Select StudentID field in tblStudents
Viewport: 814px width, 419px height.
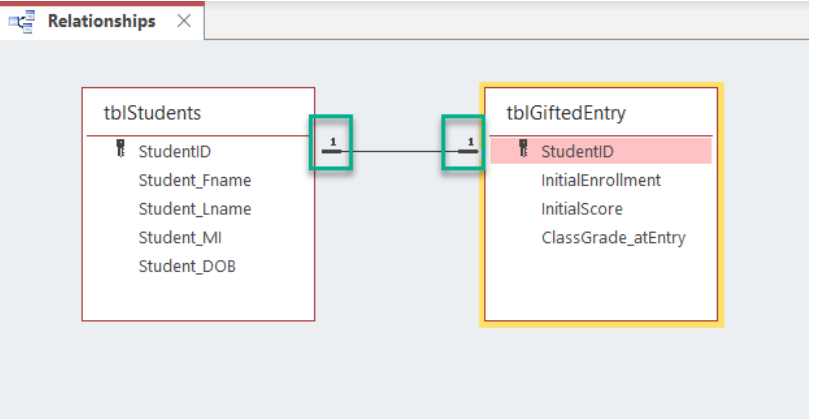click(x=175, y=152)
